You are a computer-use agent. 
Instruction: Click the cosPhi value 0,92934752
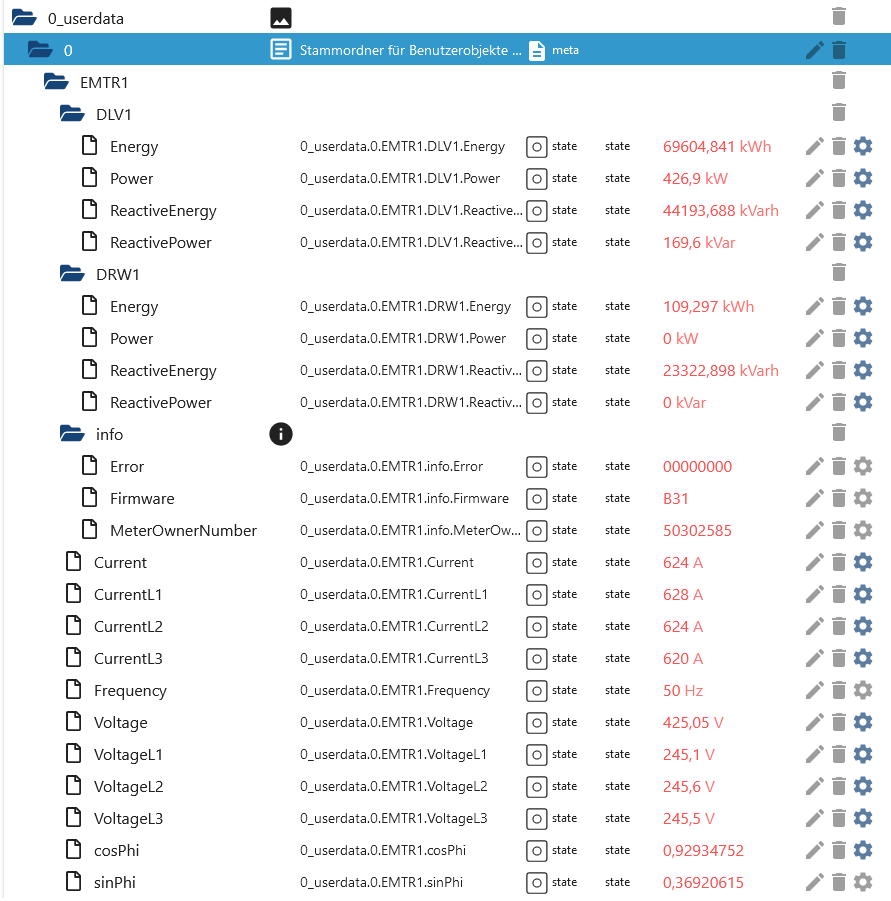703,850
